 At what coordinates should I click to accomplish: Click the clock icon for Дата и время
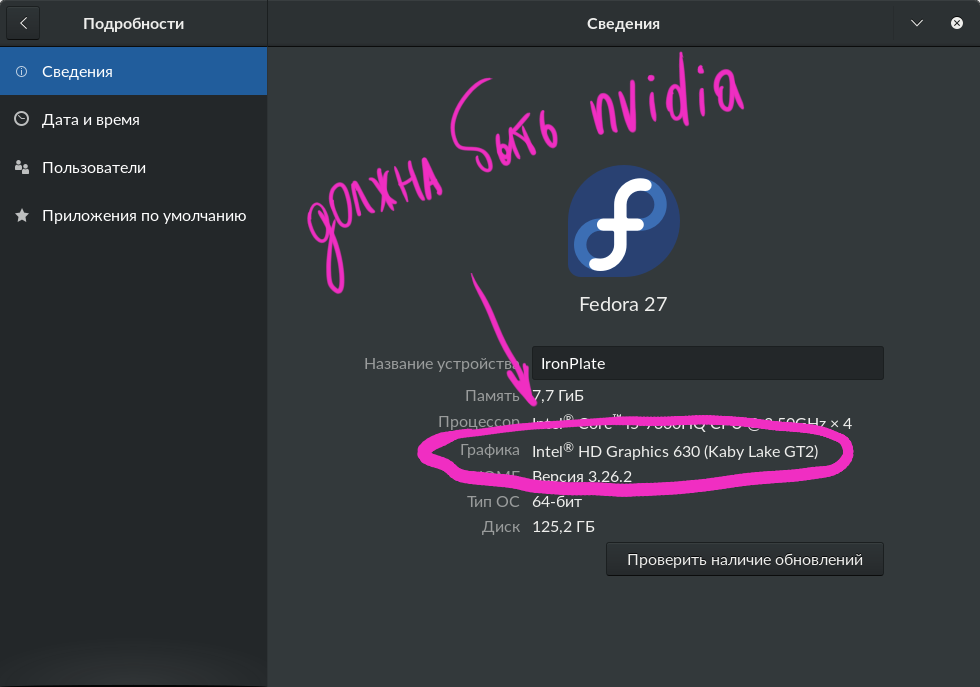coord(22,119)
